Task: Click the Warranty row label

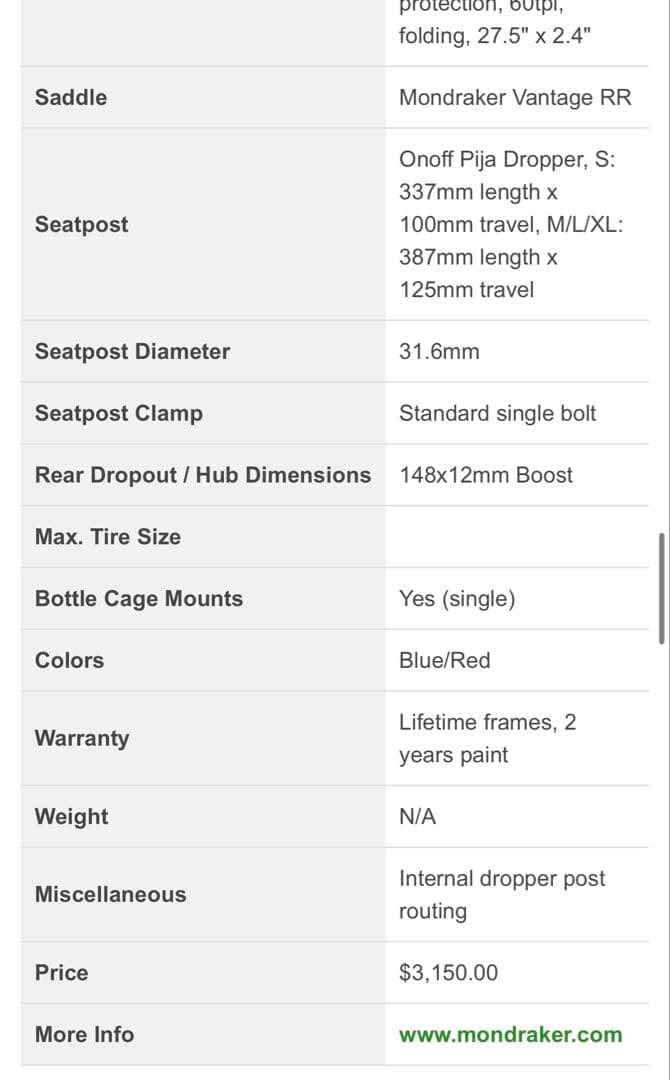Action: [82, 738]
